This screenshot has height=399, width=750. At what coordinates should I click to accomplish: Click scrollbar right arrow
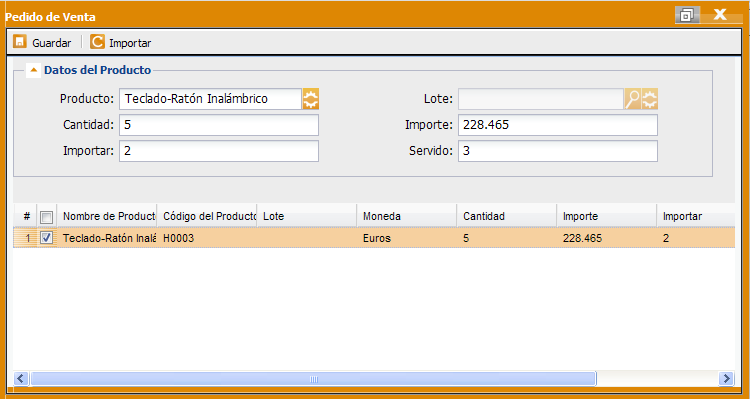click(726, 378)
